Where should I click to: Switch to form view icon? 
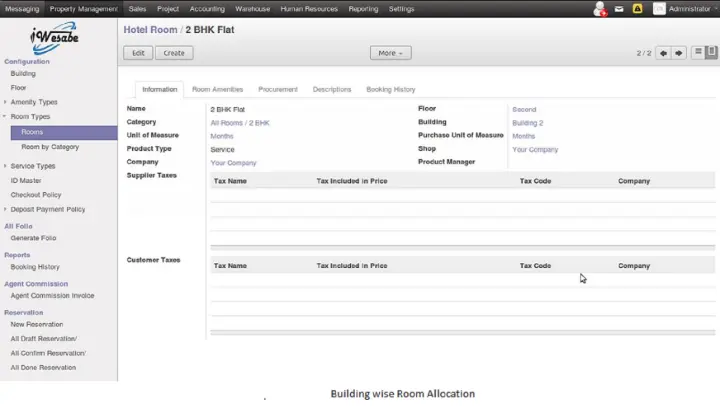pos(708,53)
